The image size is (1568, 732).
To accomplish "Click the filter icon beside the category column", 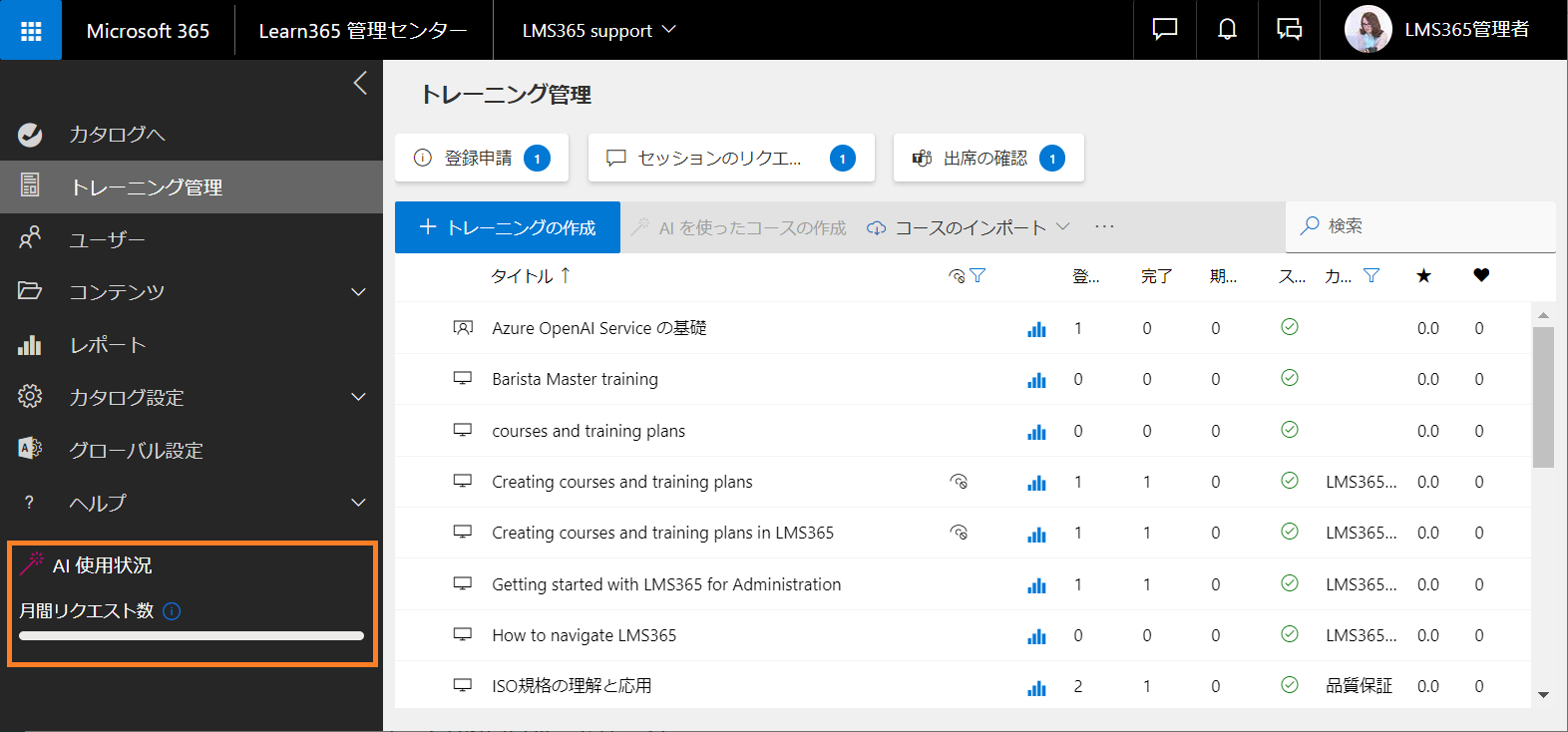I will 1372,275.
